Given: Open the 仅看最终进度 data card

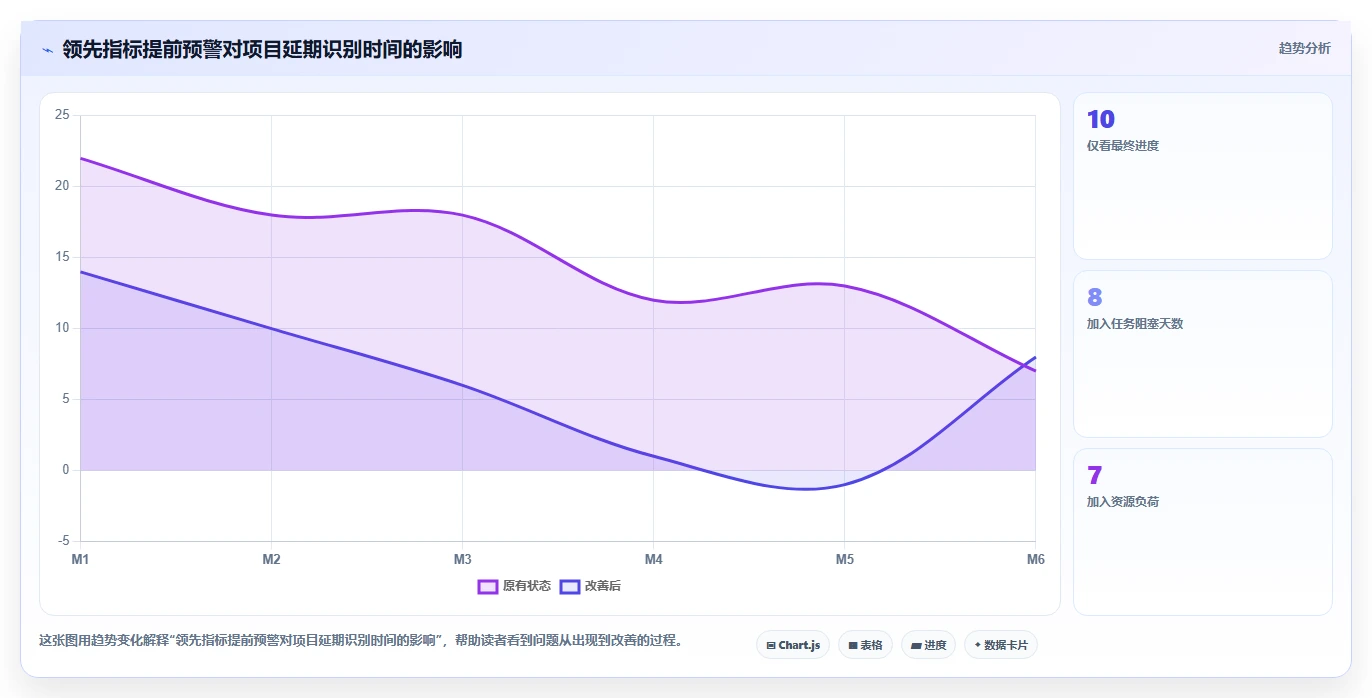Looking at the screenshot, I should (1203, 176).
